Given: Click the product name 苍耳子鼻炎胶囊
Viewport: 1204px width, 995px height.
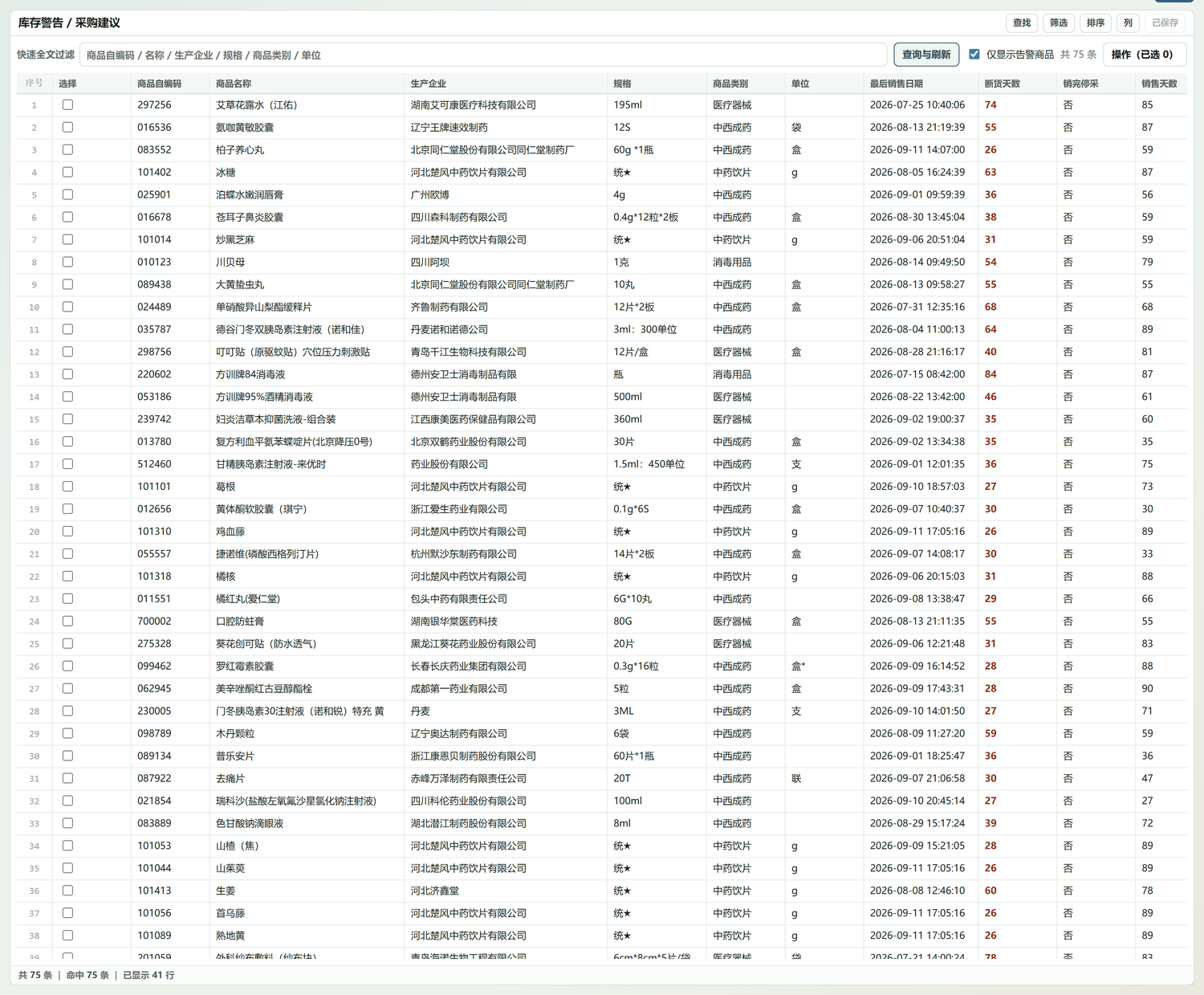Looking at the screenshot, I should (250, 218).
